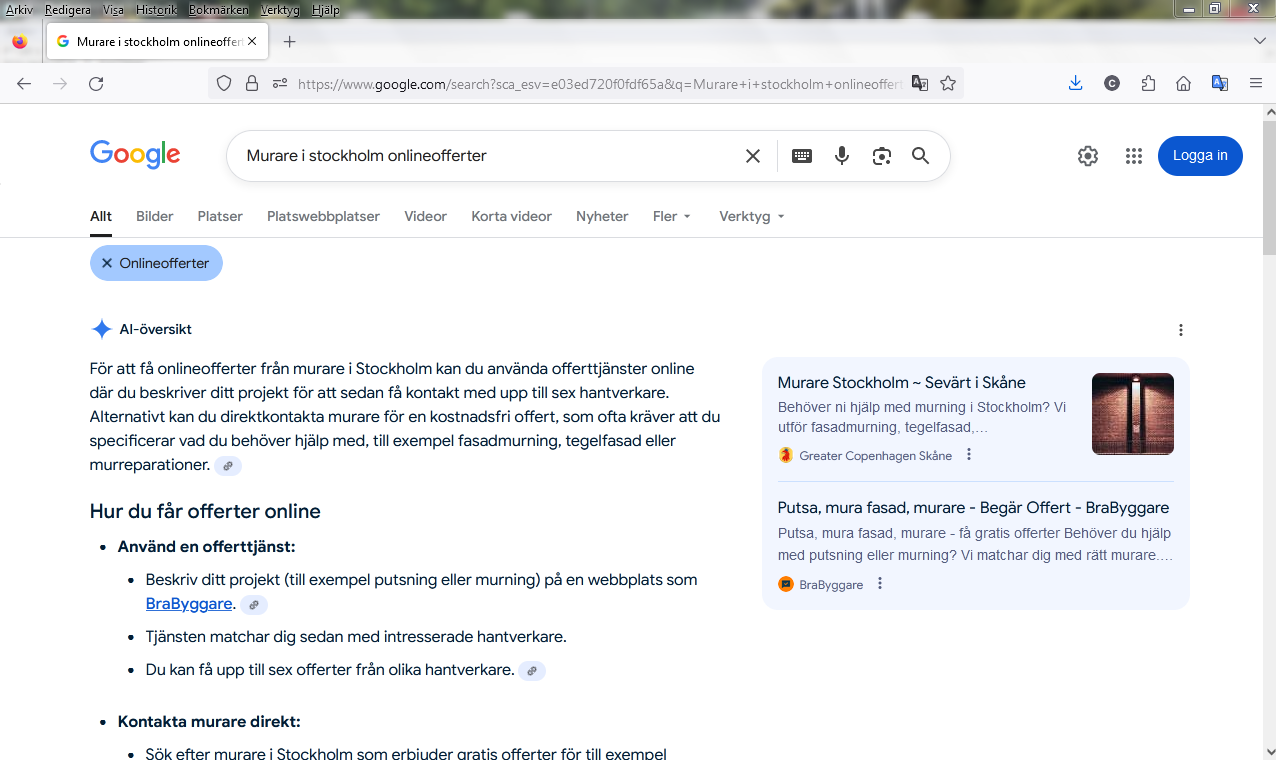Click inside the Google search input field

coord(480,156)
